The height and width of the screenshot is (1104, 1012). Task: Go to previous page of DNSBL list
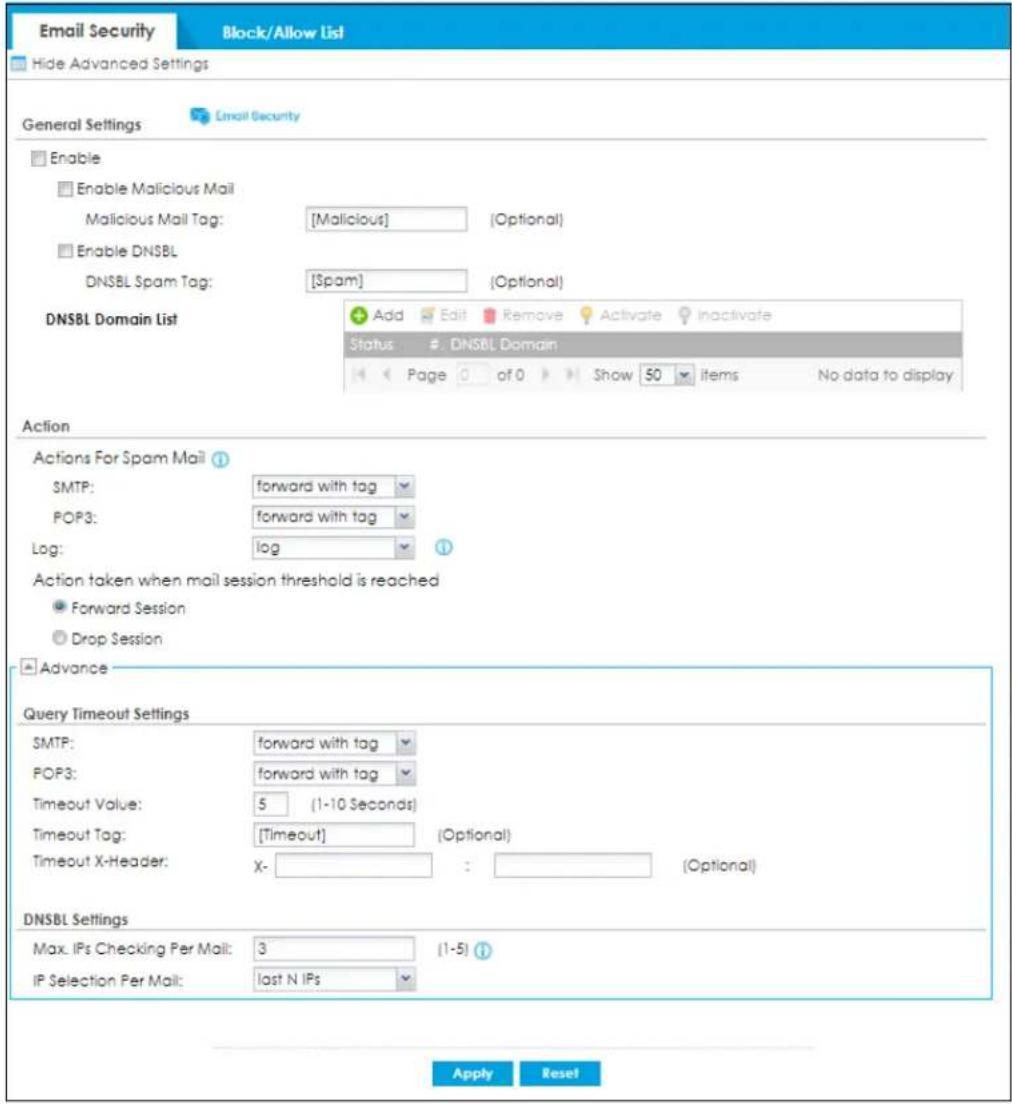[386, 375]
